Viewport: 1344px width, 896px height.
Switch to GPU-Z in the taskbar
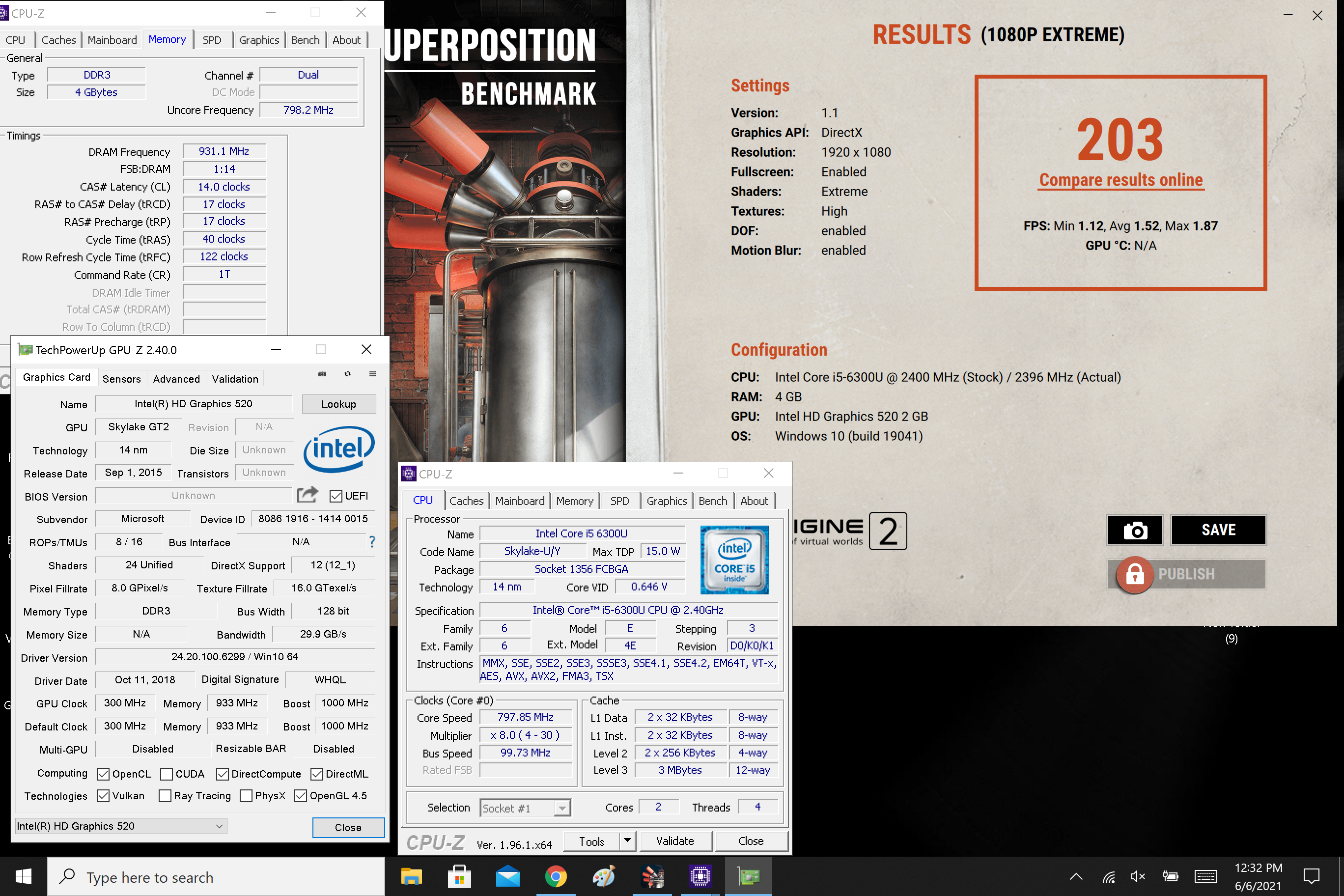point(749,876)
